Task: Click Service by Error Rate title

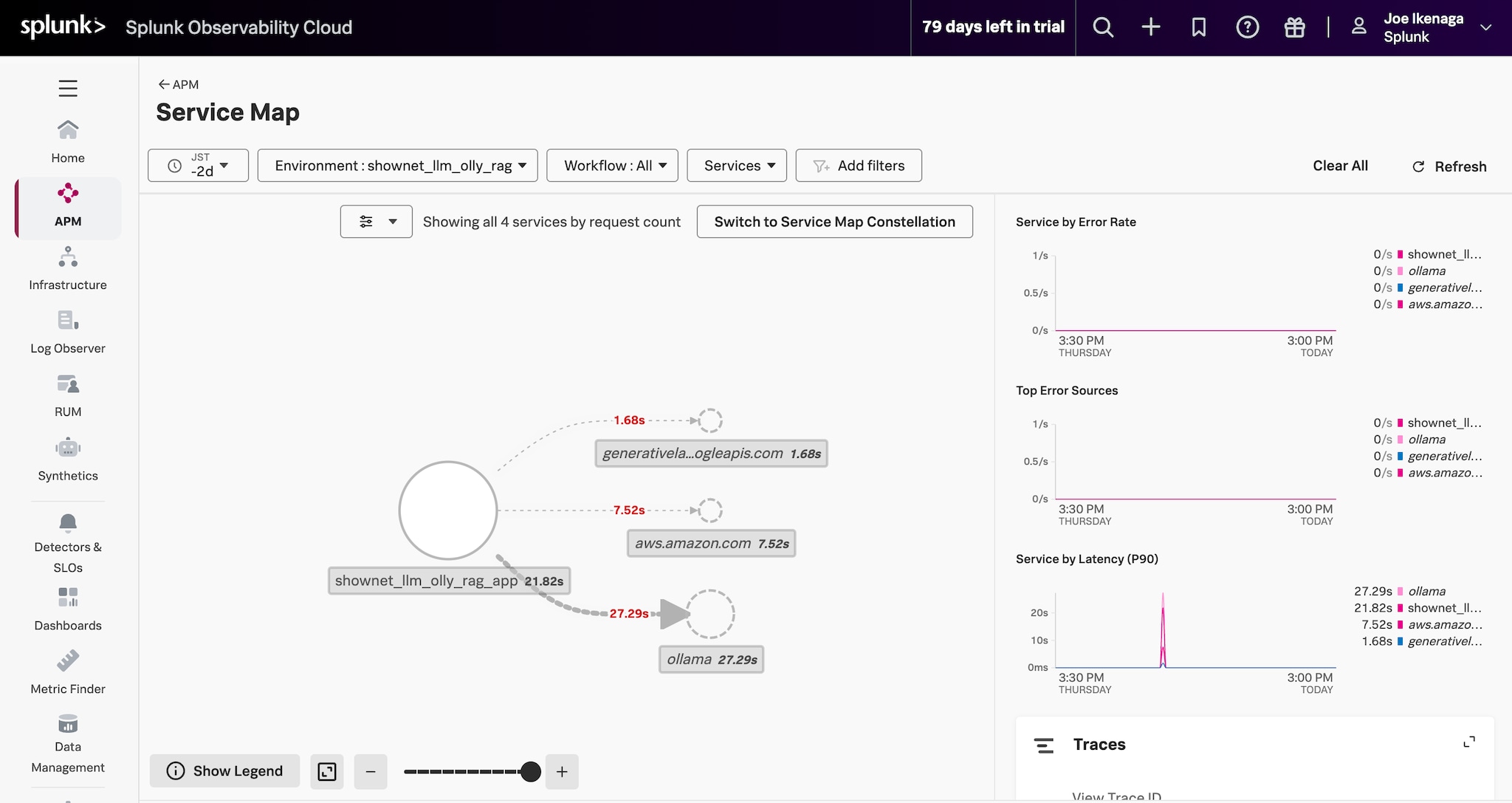Action: click(1076, 222)
